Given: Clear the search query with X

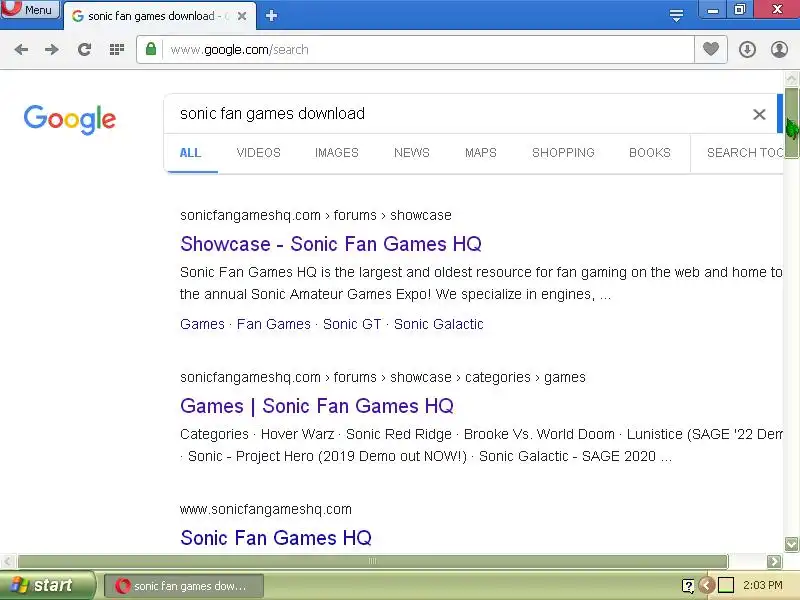Looking at the screenshot, I should [x=759, y=114].
